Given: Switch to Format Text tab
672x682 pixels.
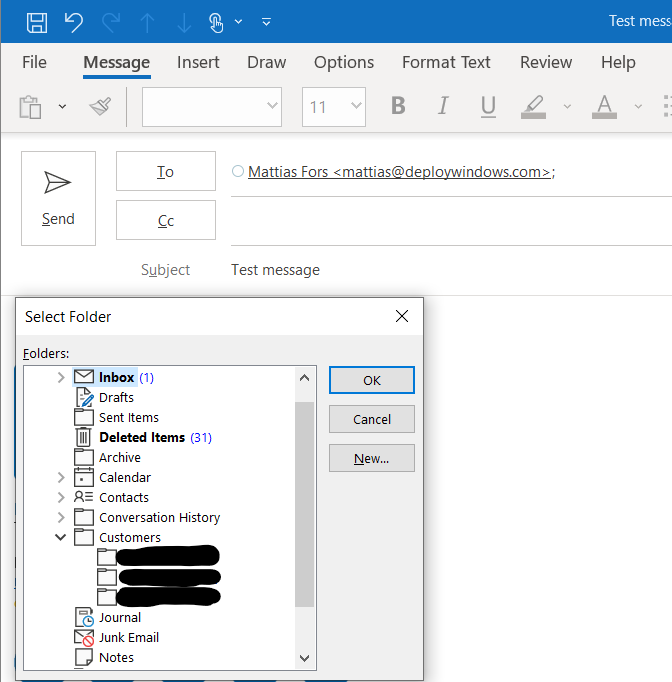Looking at the screenshot, I should pyautogui.click(x=446, y=62).
